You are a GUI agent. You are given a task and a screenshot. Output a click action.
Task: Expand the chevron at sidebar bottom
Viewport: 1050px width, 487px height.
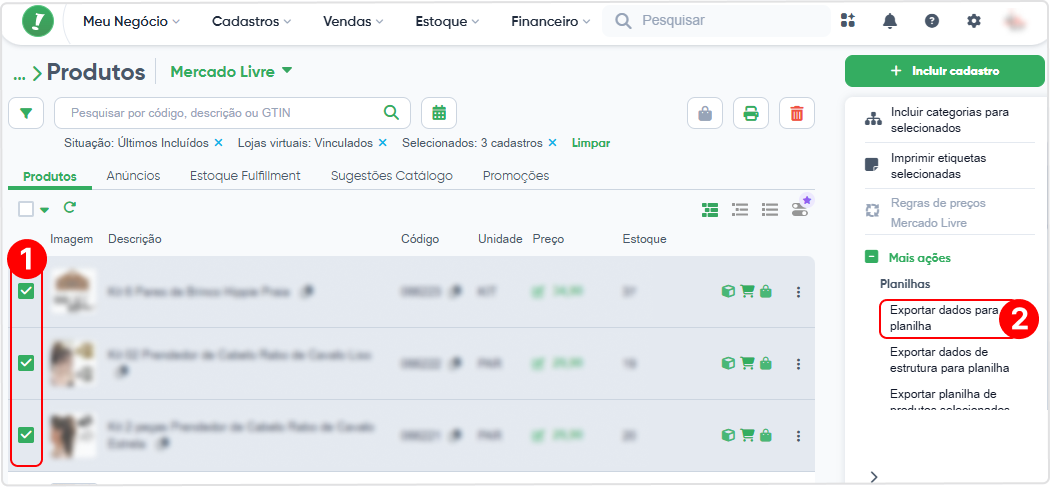[874, 476]
